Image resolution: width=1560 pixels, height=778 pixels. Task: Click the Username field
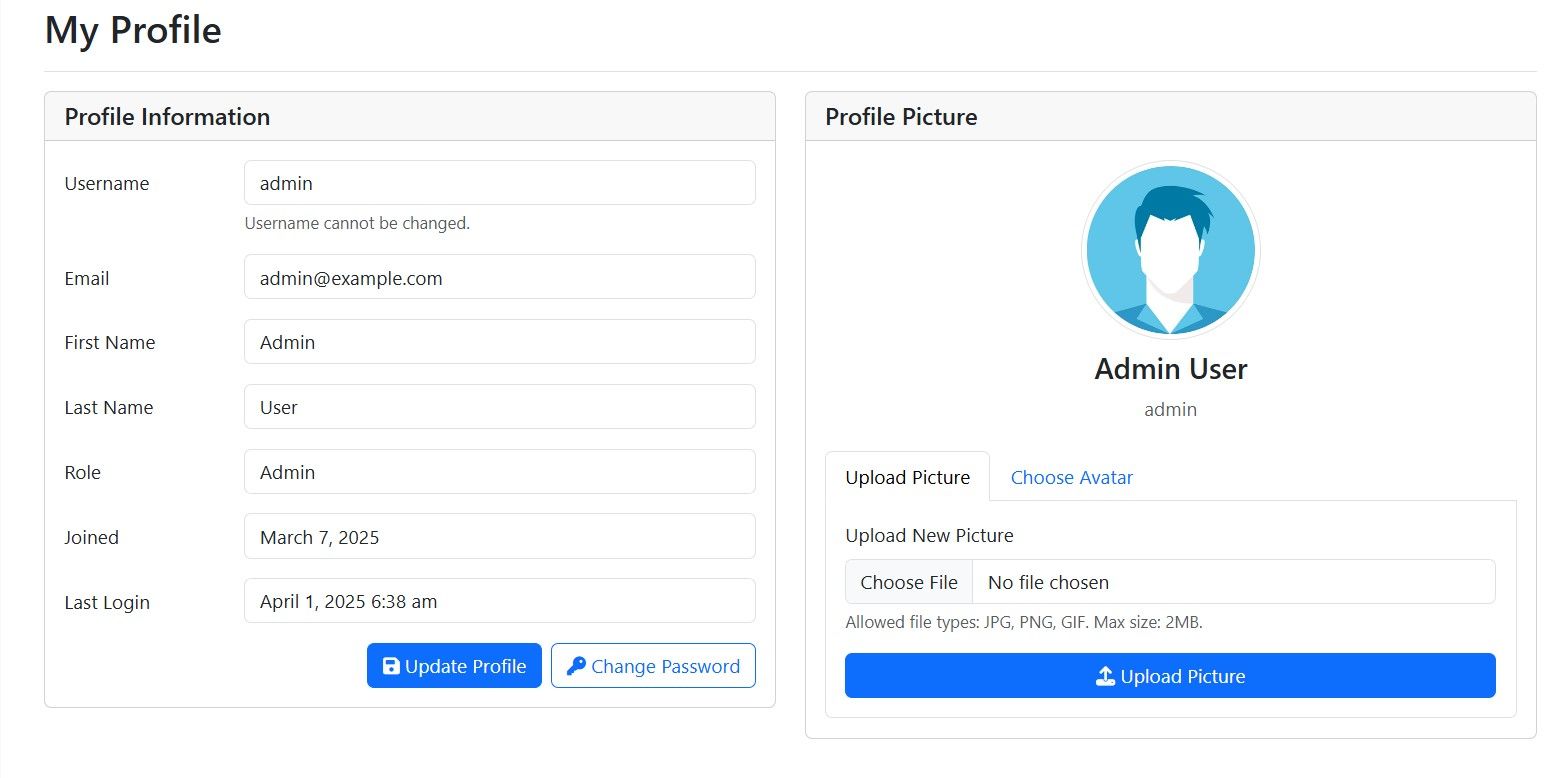pos(499,183)
